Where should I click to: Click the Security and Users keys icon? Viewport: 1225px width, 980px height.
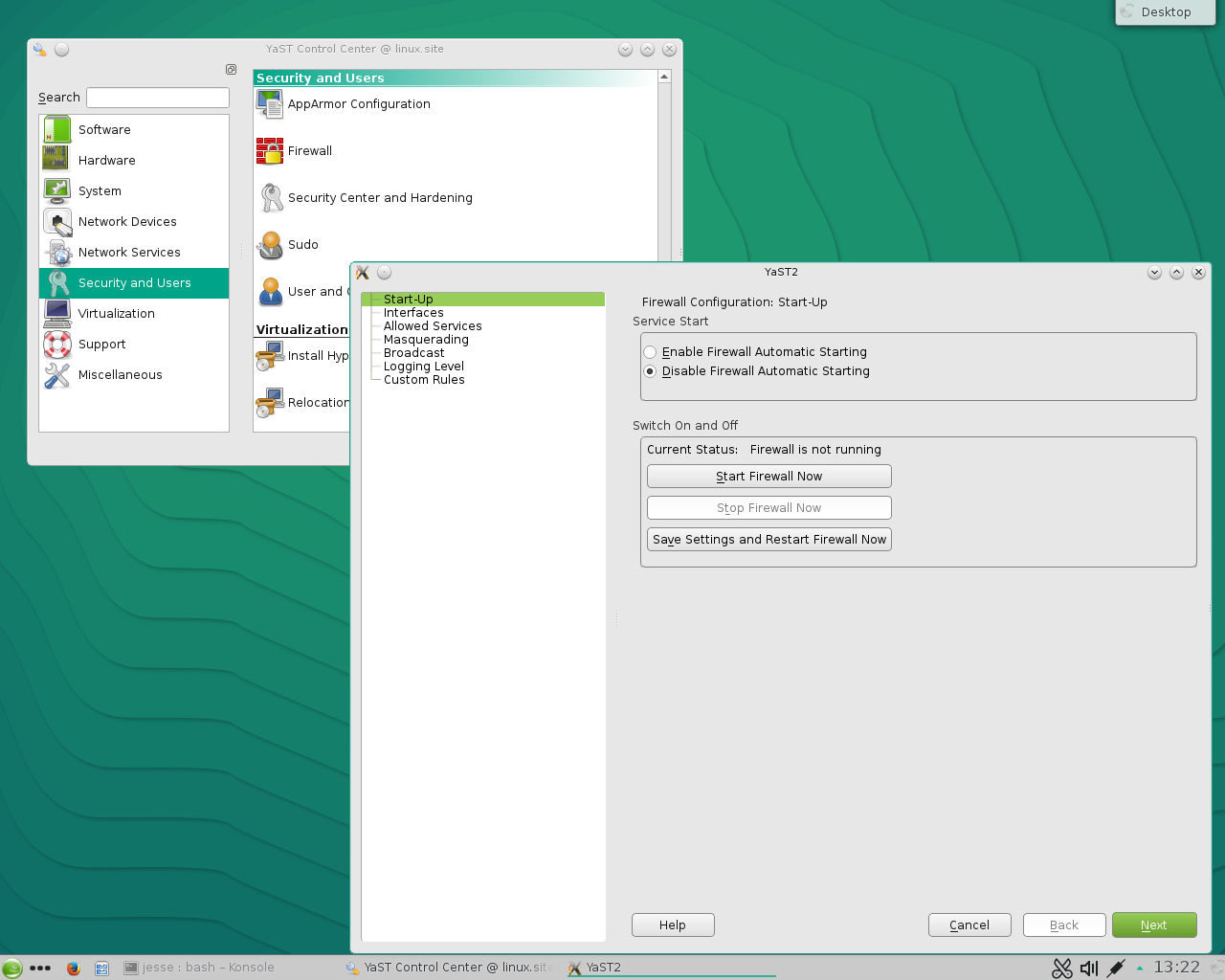[58, 283]
